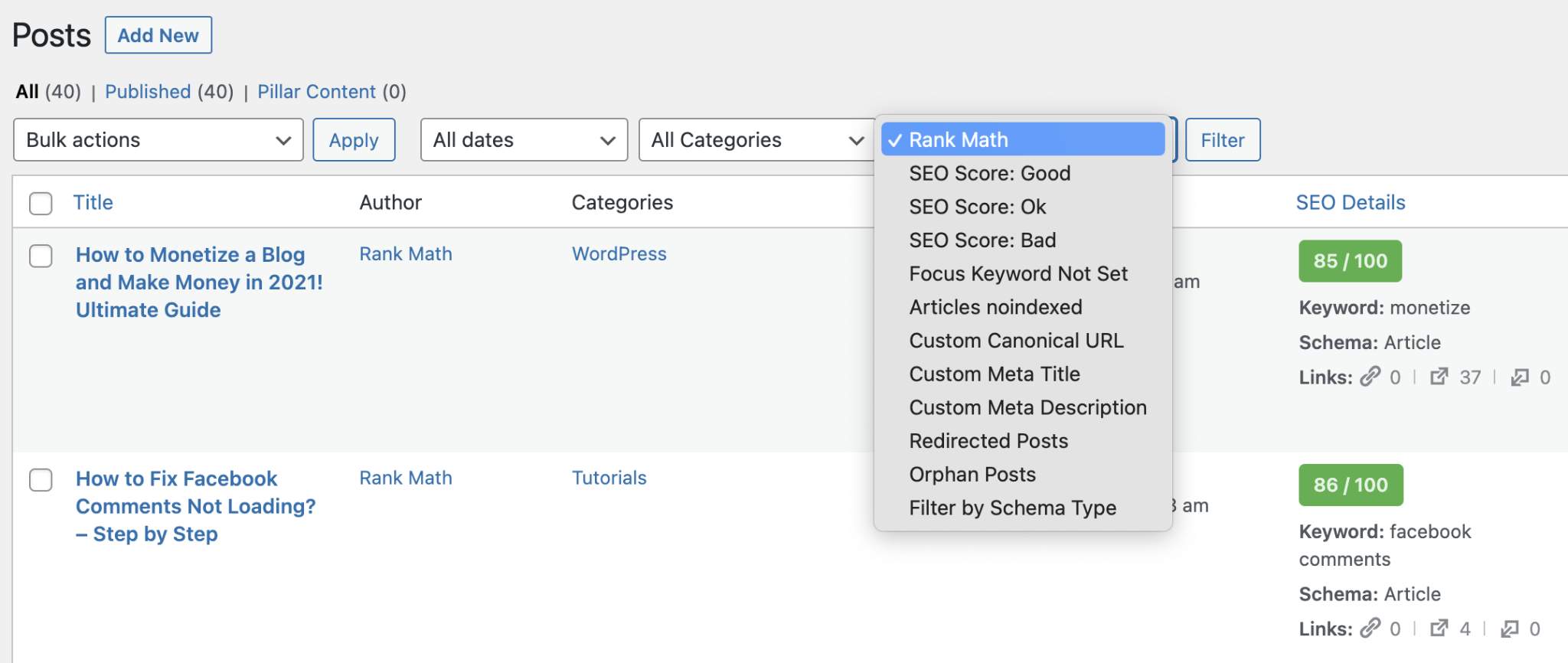Open the All Categories dropdown
1568x663 pixels.
(757, 140)
